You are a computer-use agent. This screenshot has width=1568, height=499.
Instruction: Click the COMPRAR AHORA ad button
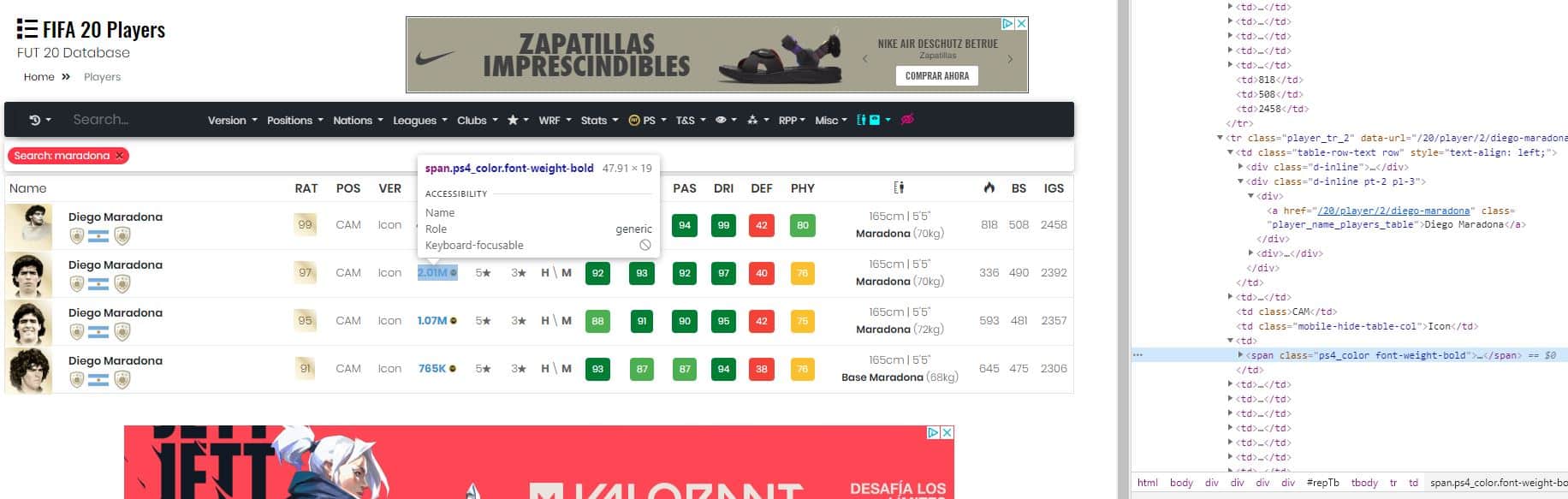(x=937, y=75)
